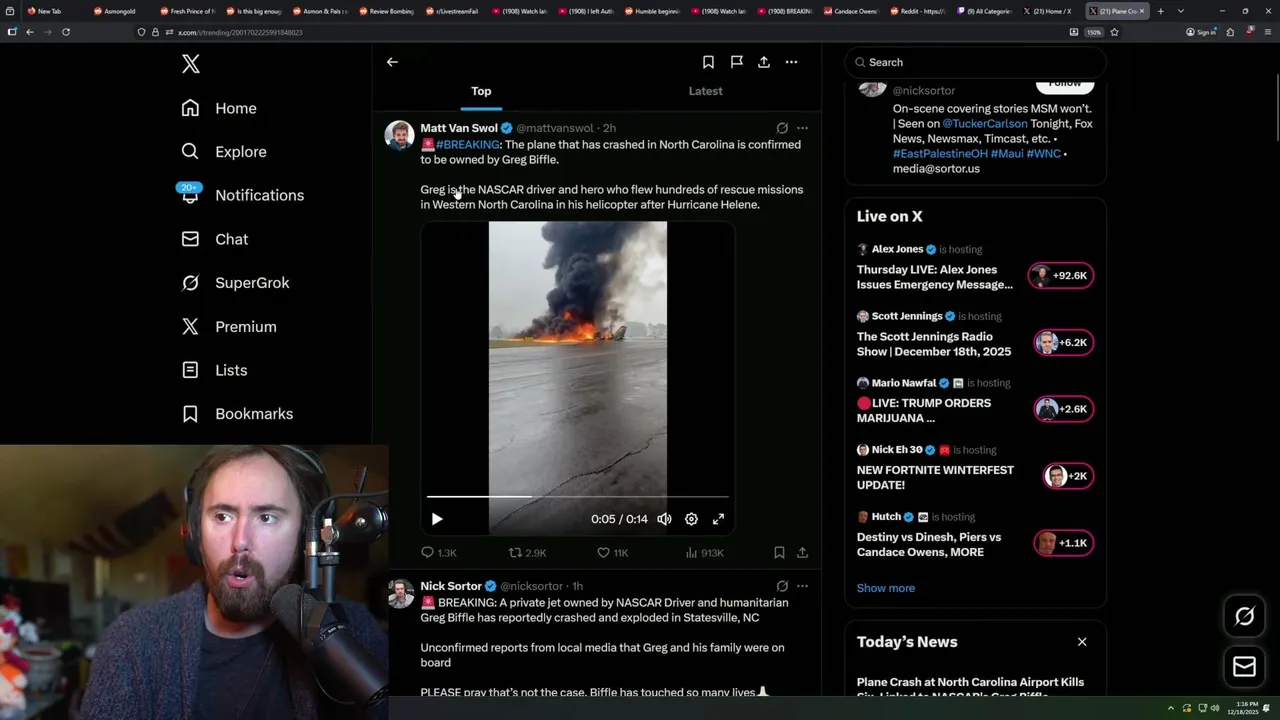Open Chat from the sidebar
1280x720 pixels.
coord(214,239)
